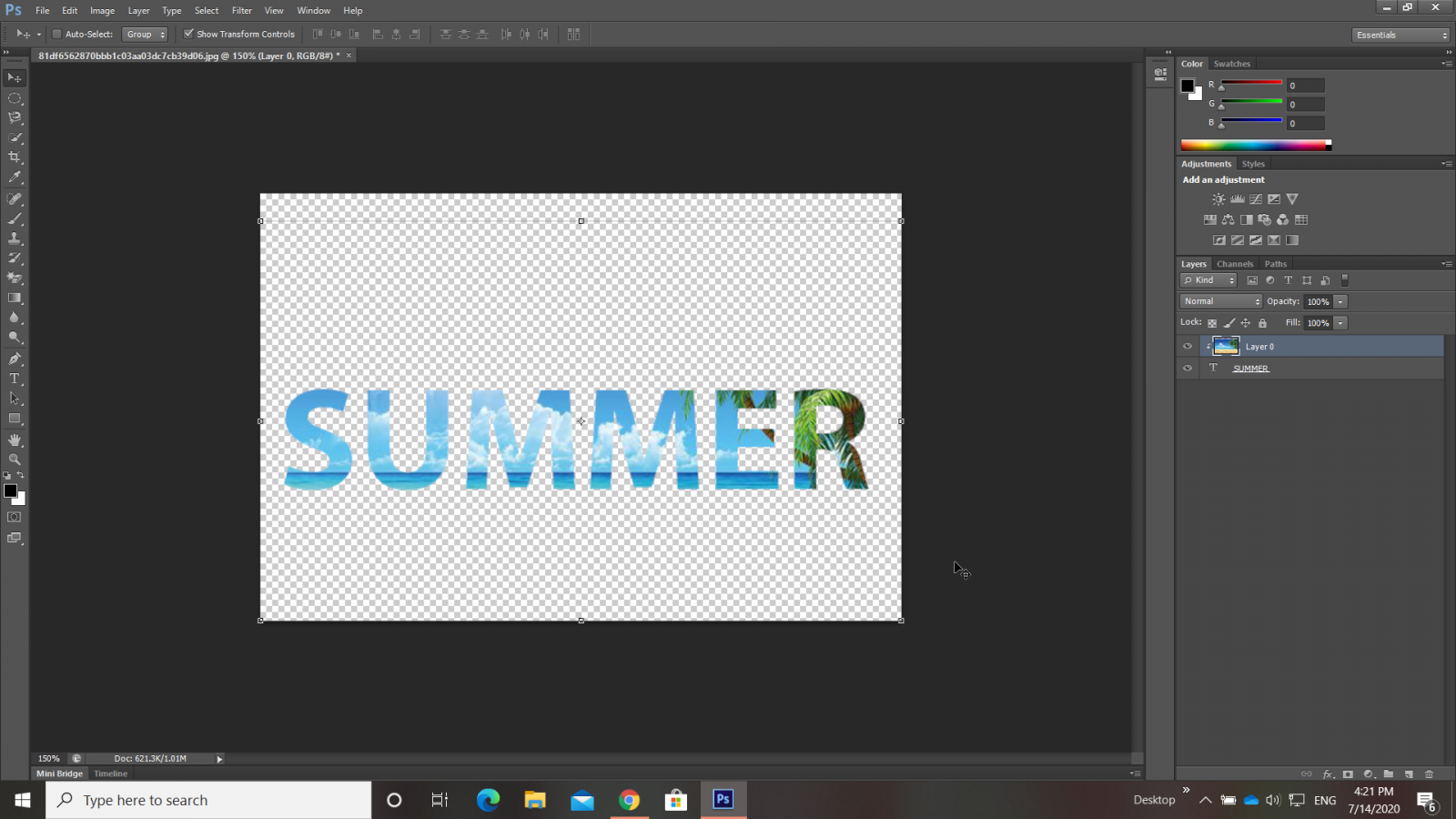Click the delete layer trash icon
1456x819 pixels.
1429,774
